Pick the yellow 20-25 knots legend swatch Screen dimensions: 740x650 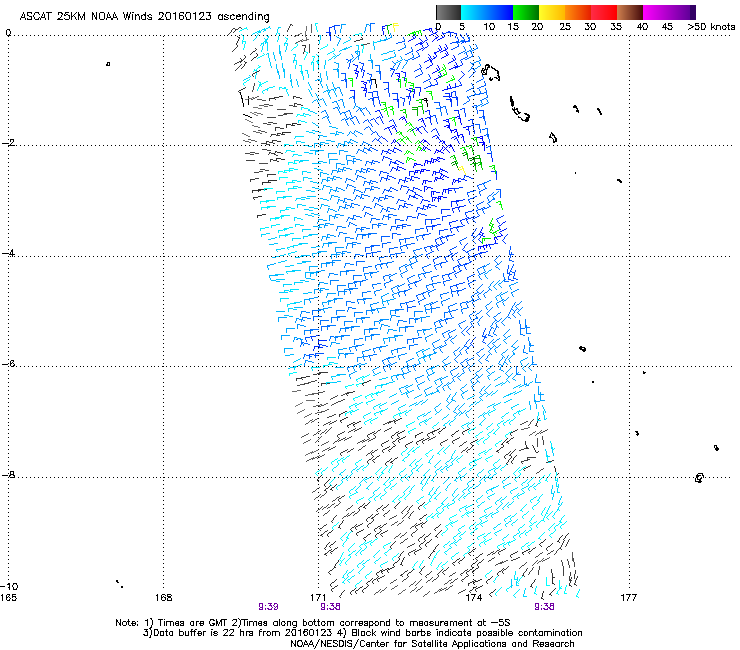pos(552,12)
